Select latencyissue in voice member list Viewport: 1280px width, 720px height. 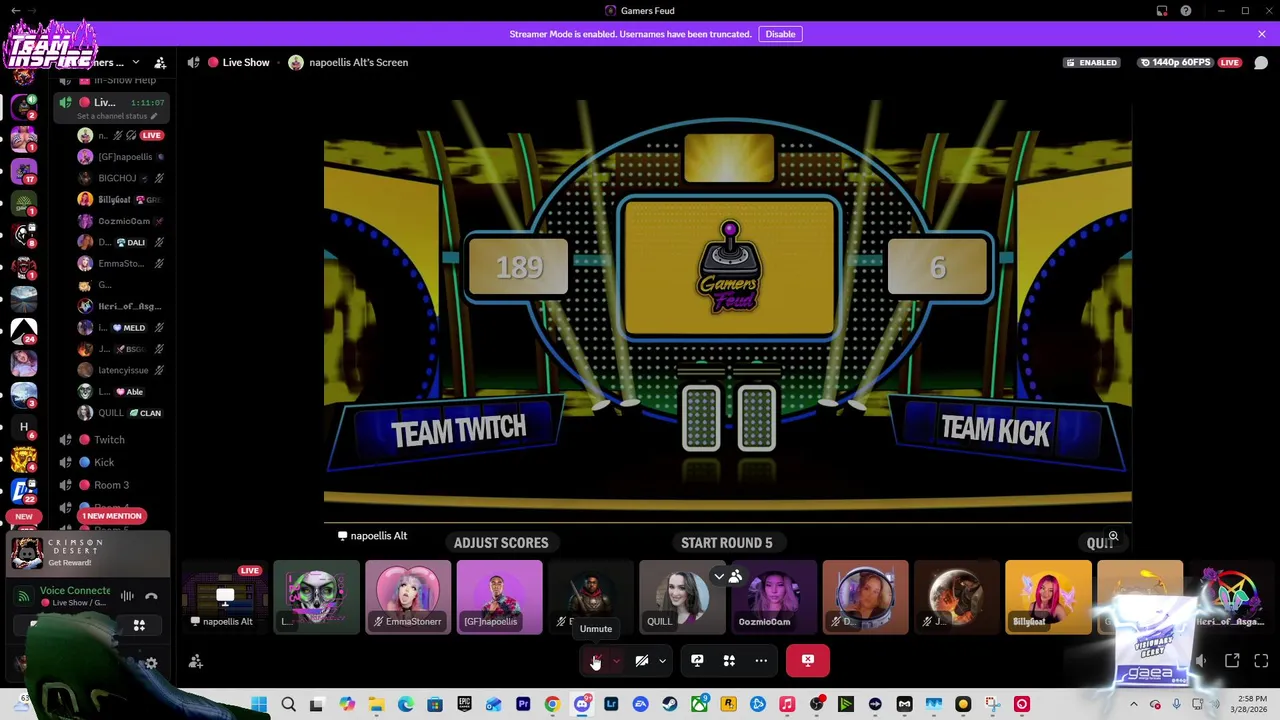(123, 370)
